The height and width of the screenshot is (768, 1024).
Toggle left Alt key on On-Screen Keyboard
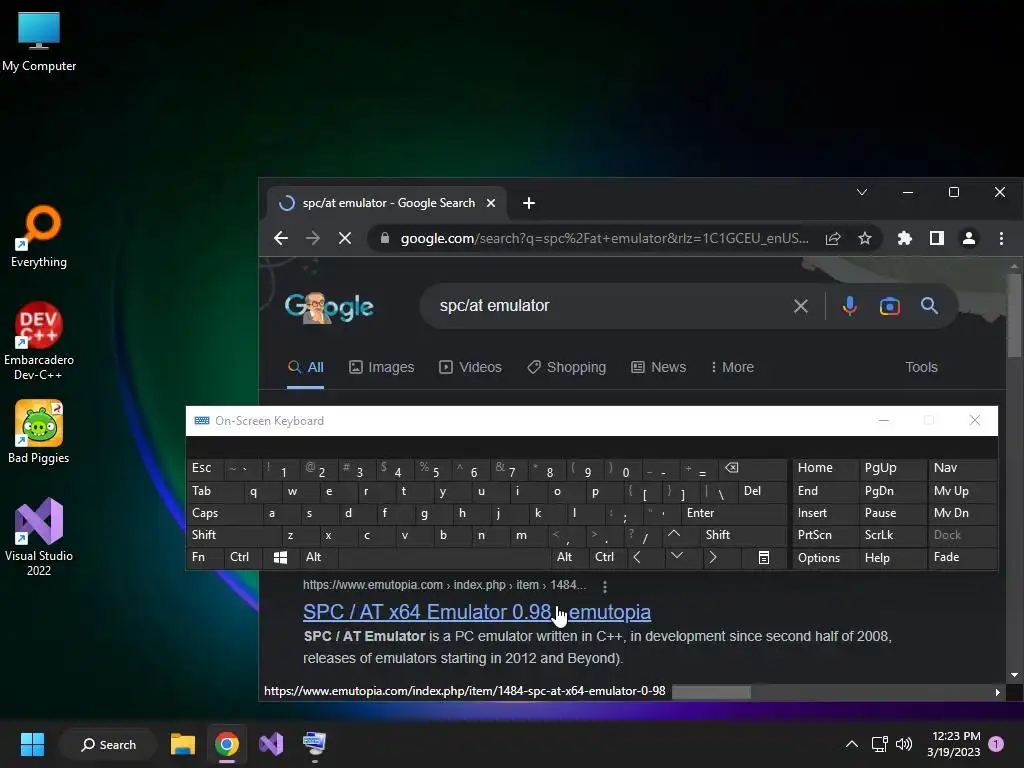click(x=317, y=557)
